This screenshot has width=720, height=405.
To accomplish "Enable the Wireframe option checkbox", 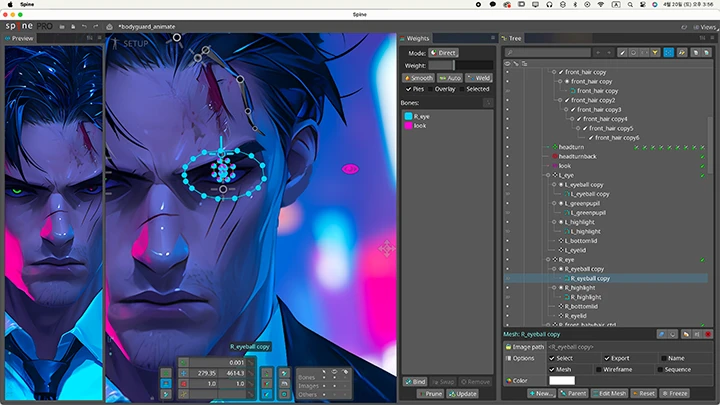I will point(599,370).
